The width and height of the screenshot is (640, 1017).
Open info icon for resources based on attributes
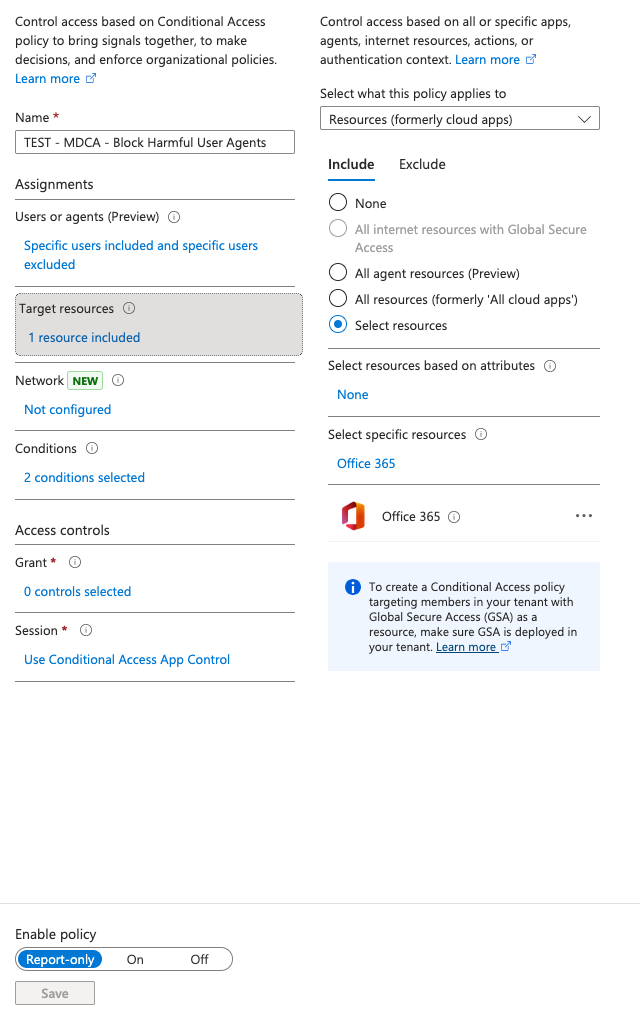click(x=550, y=366)
